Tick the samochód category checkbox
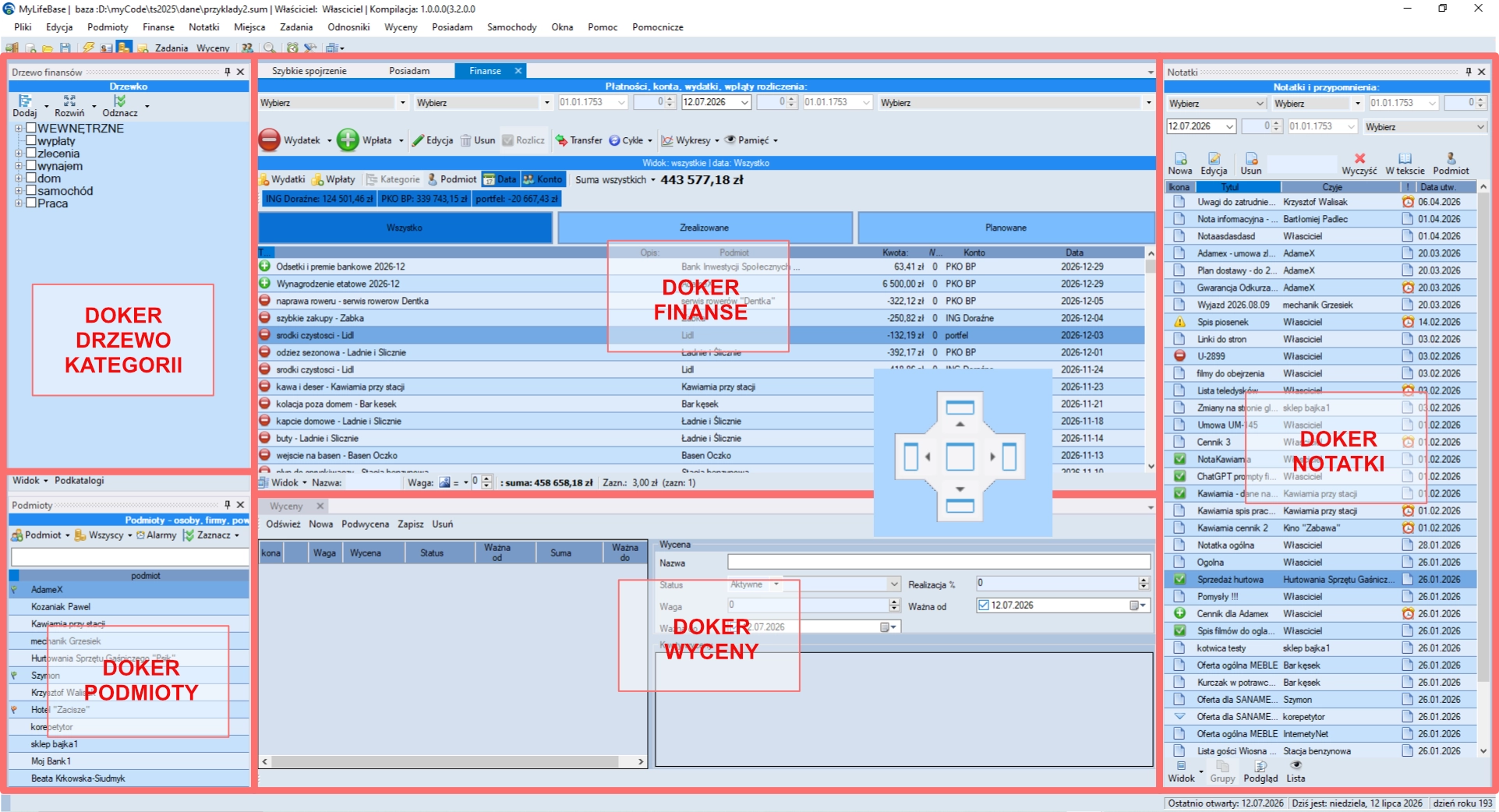The image size is (1499, 812). 32,190
